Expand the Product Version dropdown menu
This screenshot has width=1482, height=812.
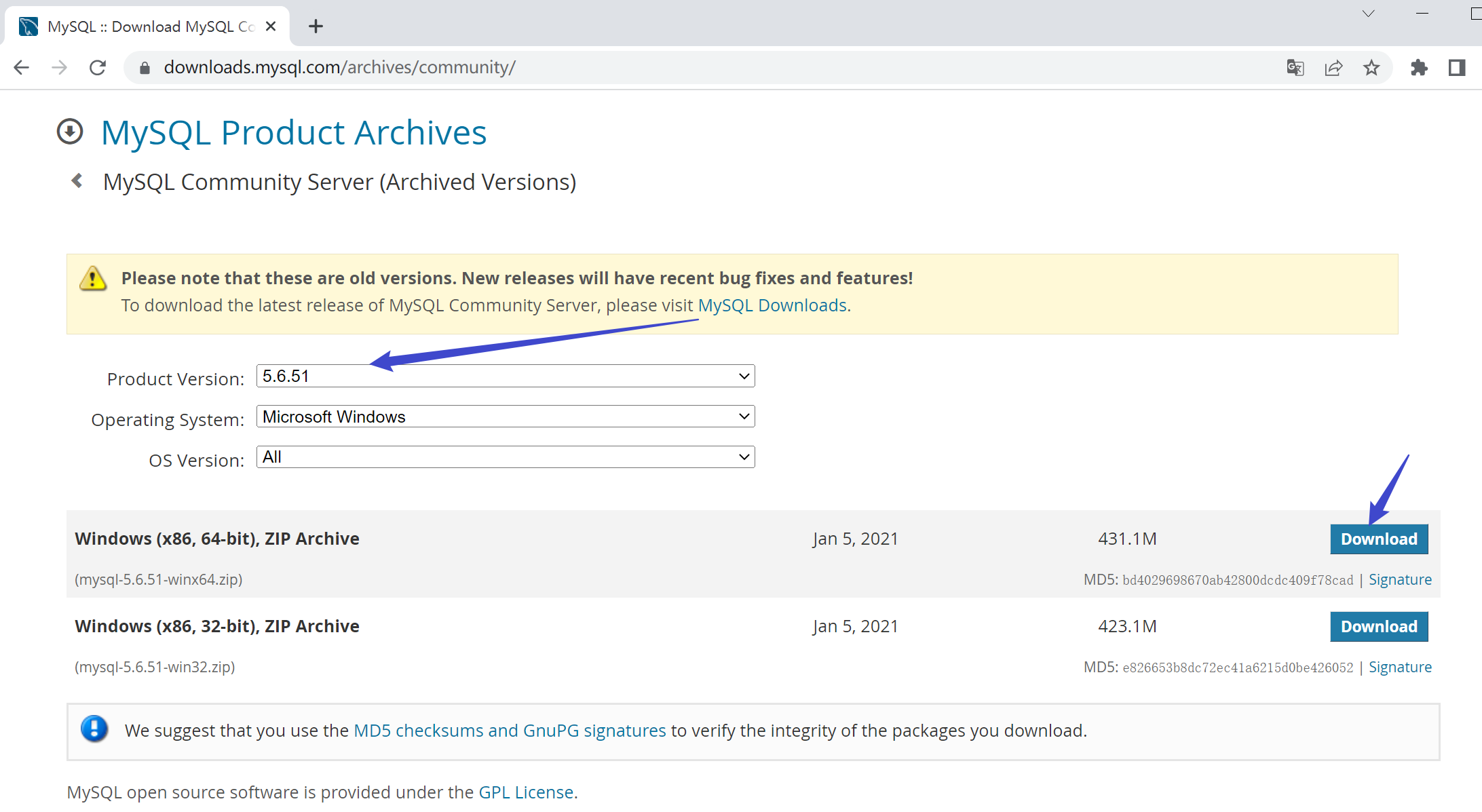pyautogui.click(x=504, y=377)
